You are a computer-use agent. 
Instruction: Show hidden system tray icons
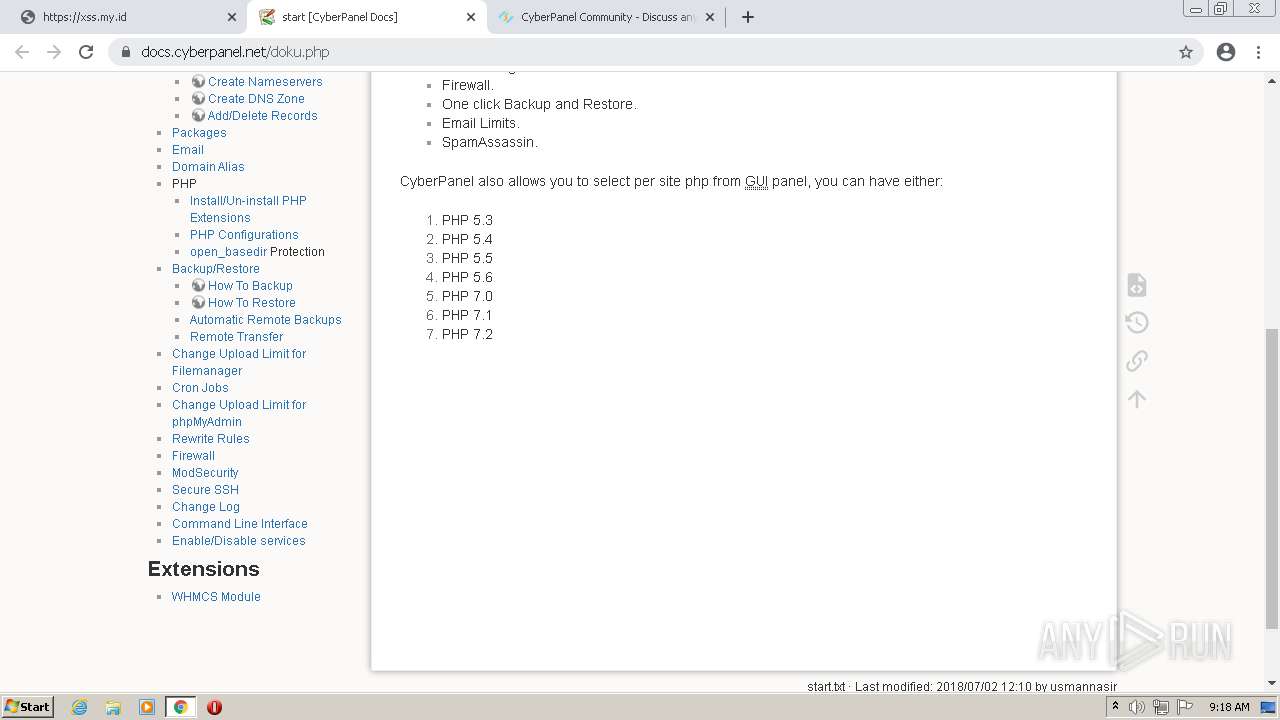(1115, 707)
